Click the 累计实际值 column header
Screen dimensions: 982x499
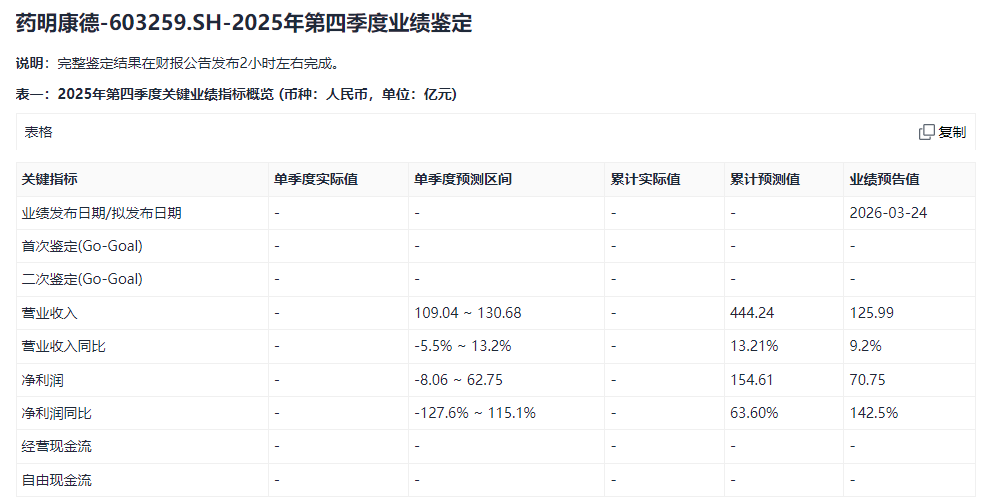click(x=646, y=179)
